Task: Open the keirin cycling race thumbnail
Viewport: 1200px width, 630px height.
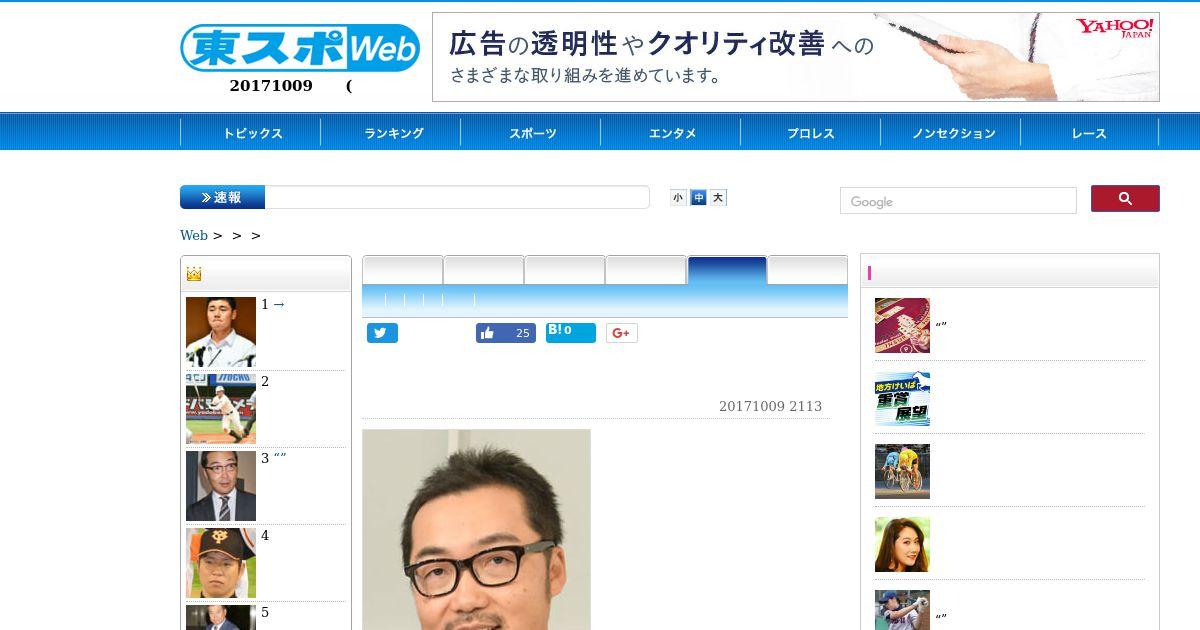Action: (902, 471)
